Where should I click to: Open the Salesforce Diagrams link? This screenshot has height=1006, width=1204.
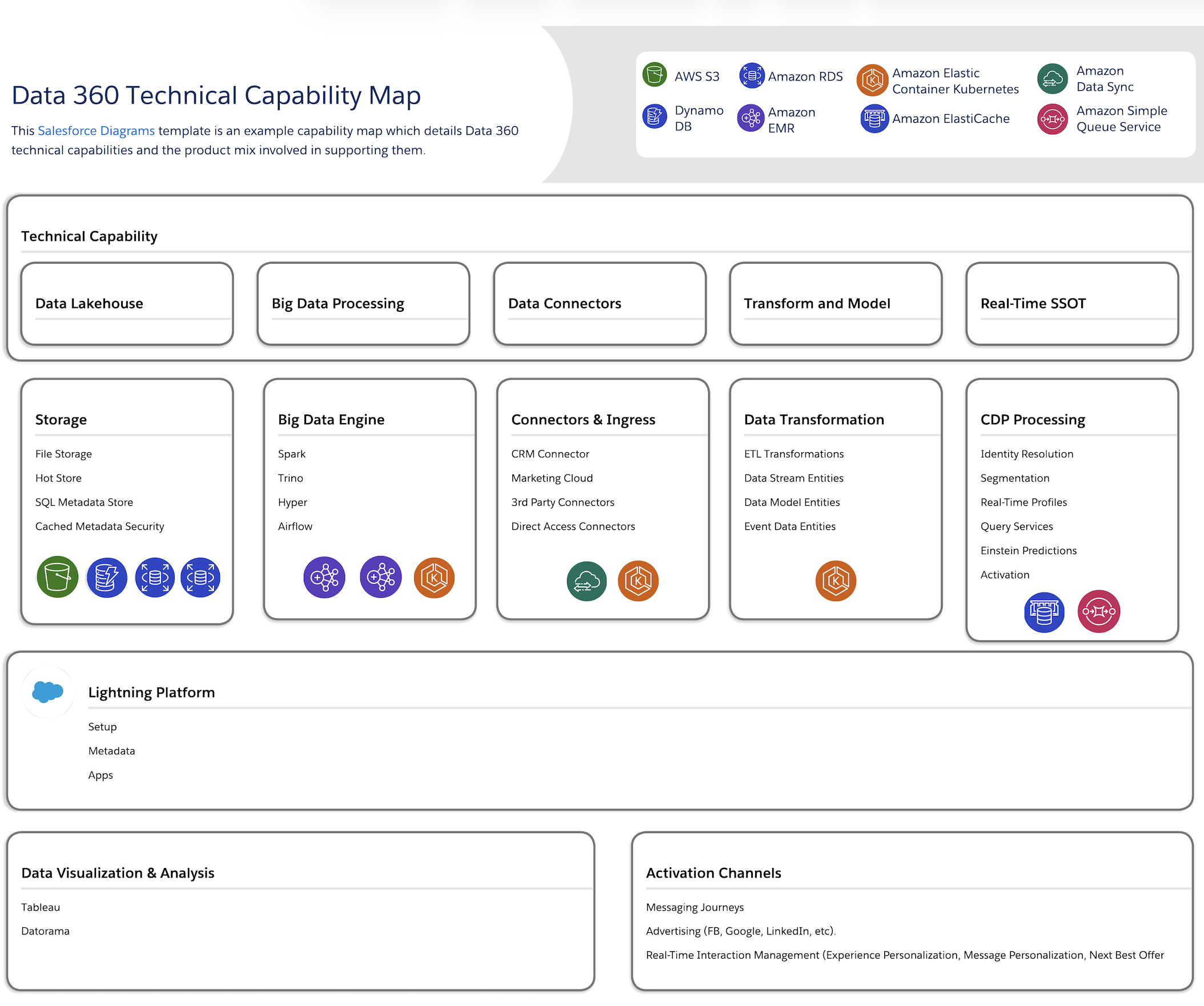(96, 131)
